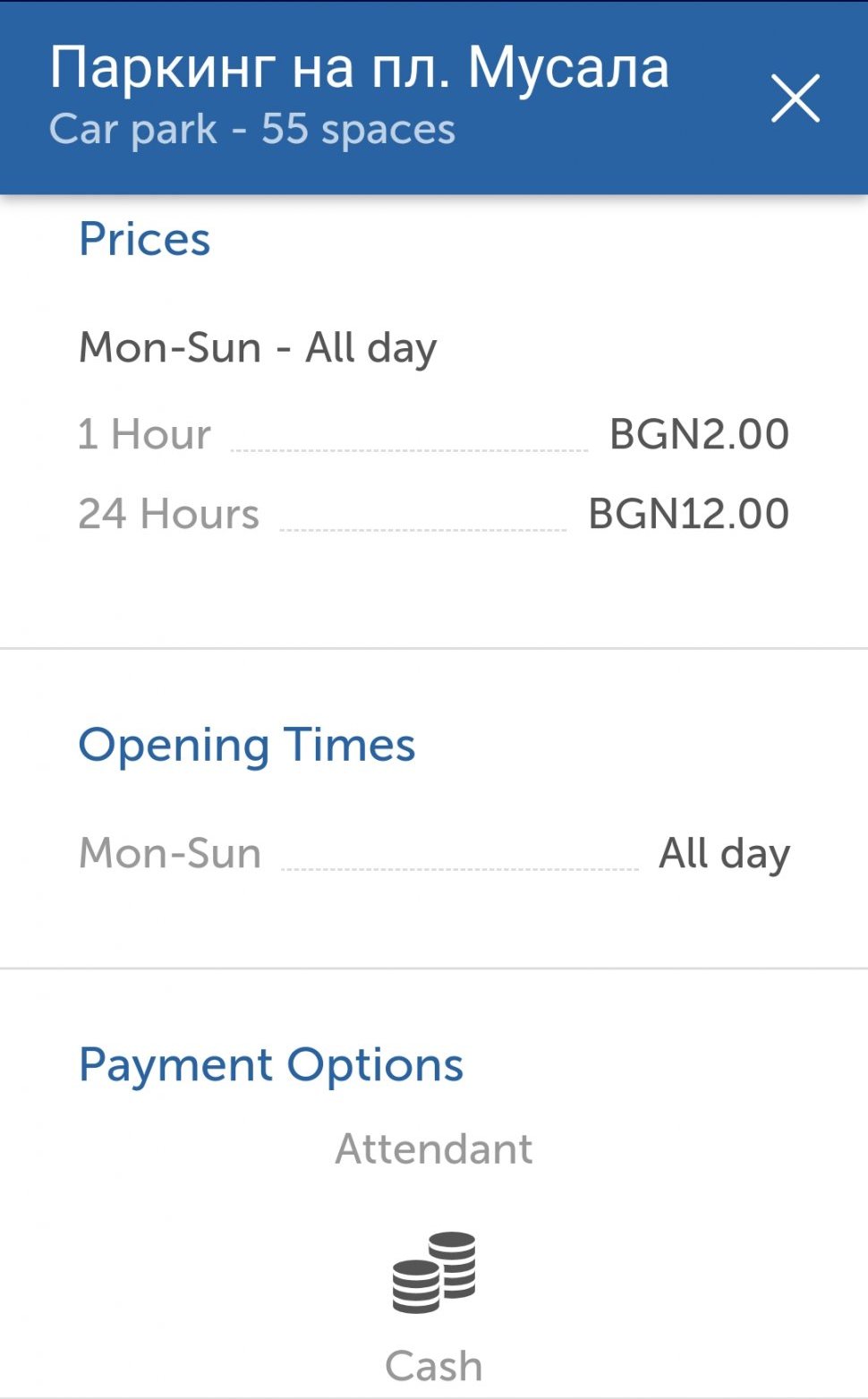Screen dimensions: 868x1399
Task: Tap the stacked coins Cash icon
Action: pos(434,1272)
